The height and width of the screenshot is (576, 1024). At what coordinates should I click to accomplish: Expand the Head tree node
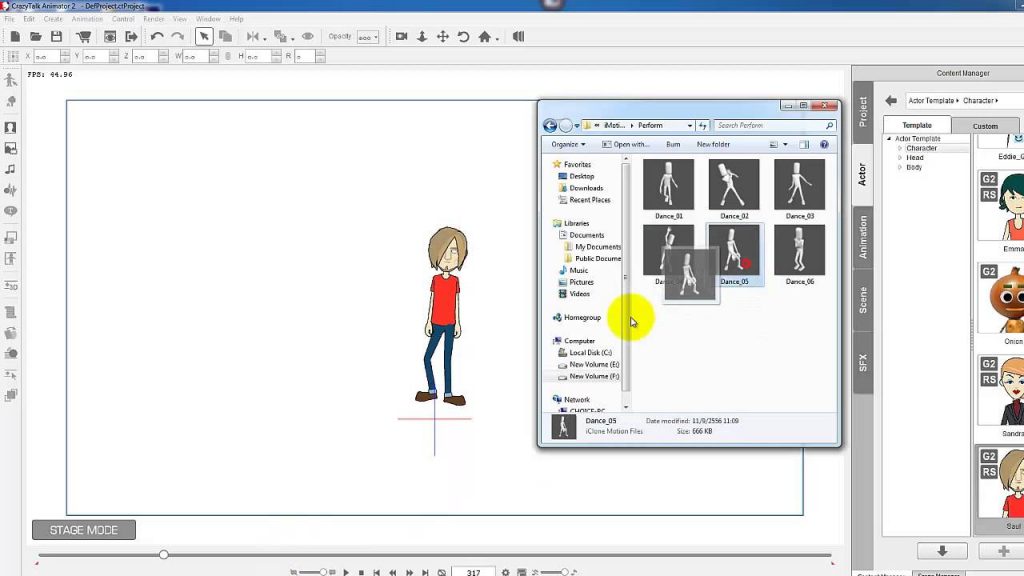coord(900,157)
